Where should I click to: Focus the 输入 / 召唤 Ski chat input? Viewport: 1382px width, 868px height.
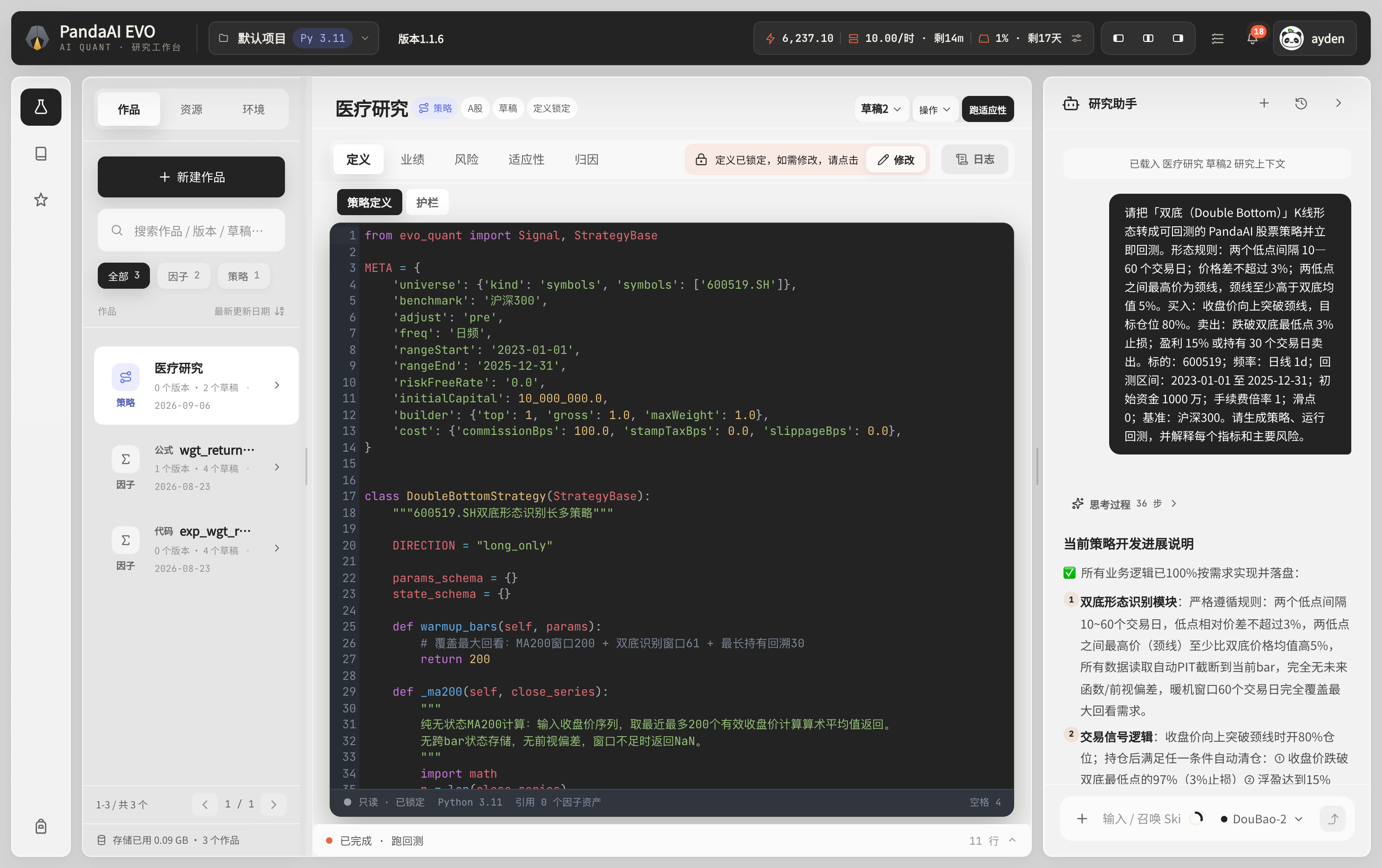tap(1142, 819)
